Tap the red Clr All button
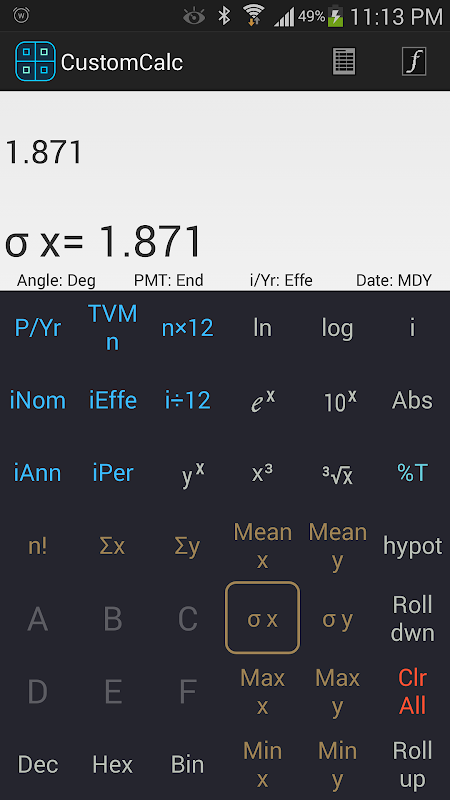The width and height of the screenshot is (450, 800). click(412, 692)
